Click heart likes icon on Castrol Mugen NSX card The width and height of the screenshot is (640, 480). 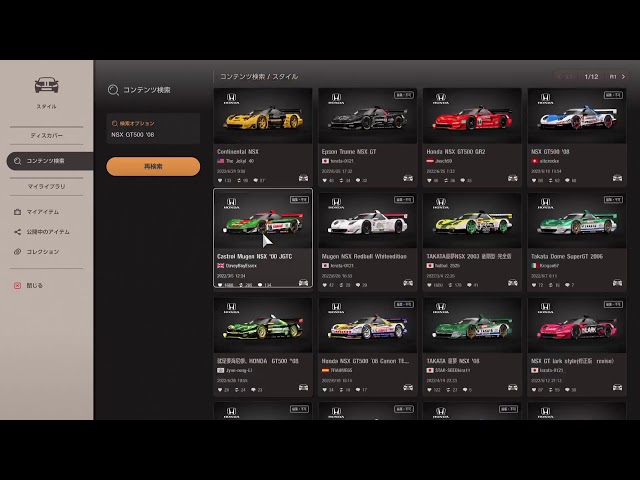pos(220,285)
